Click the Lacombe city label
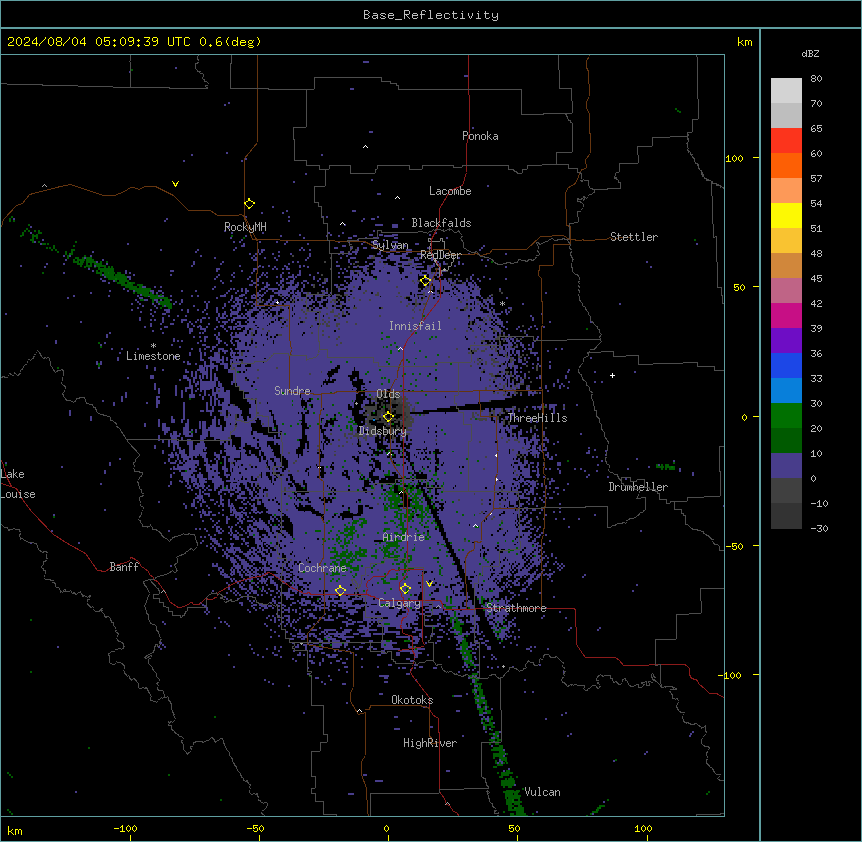Viewport: 862px width, 842px height. (x=450, y=191)
